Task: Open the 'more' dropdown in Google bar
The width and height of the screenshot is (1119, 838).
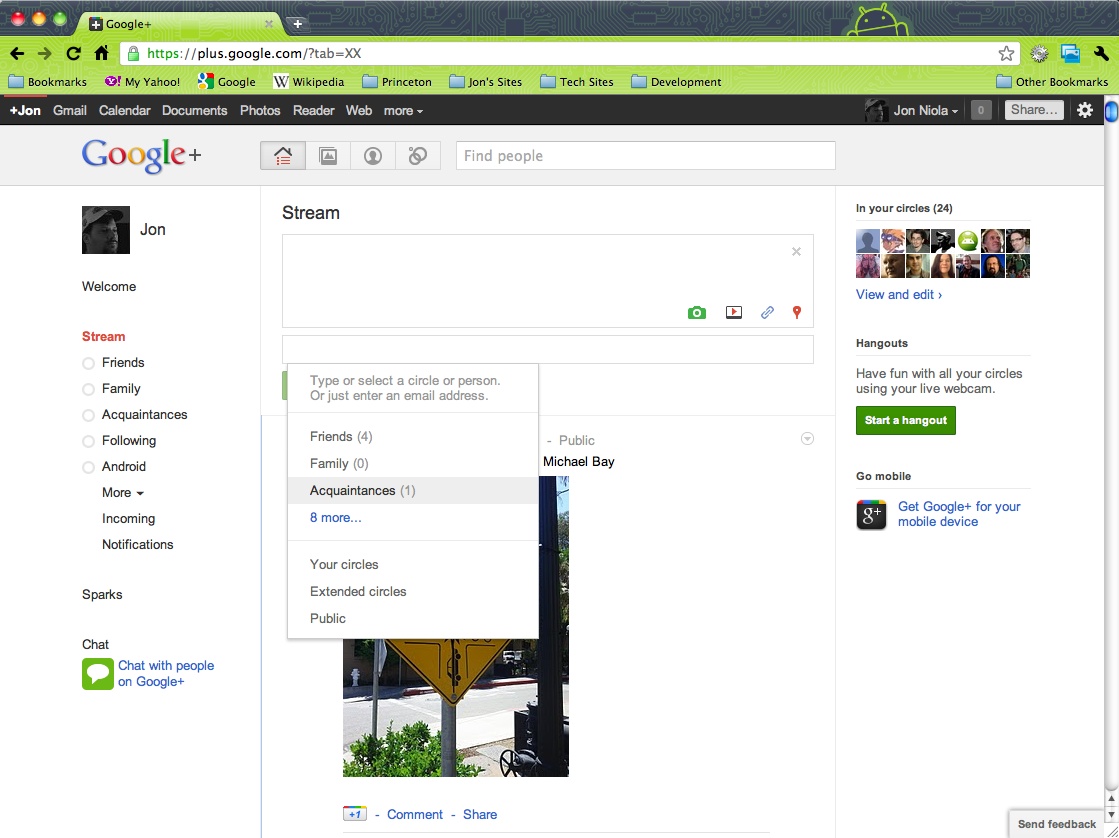Action: 403,111
